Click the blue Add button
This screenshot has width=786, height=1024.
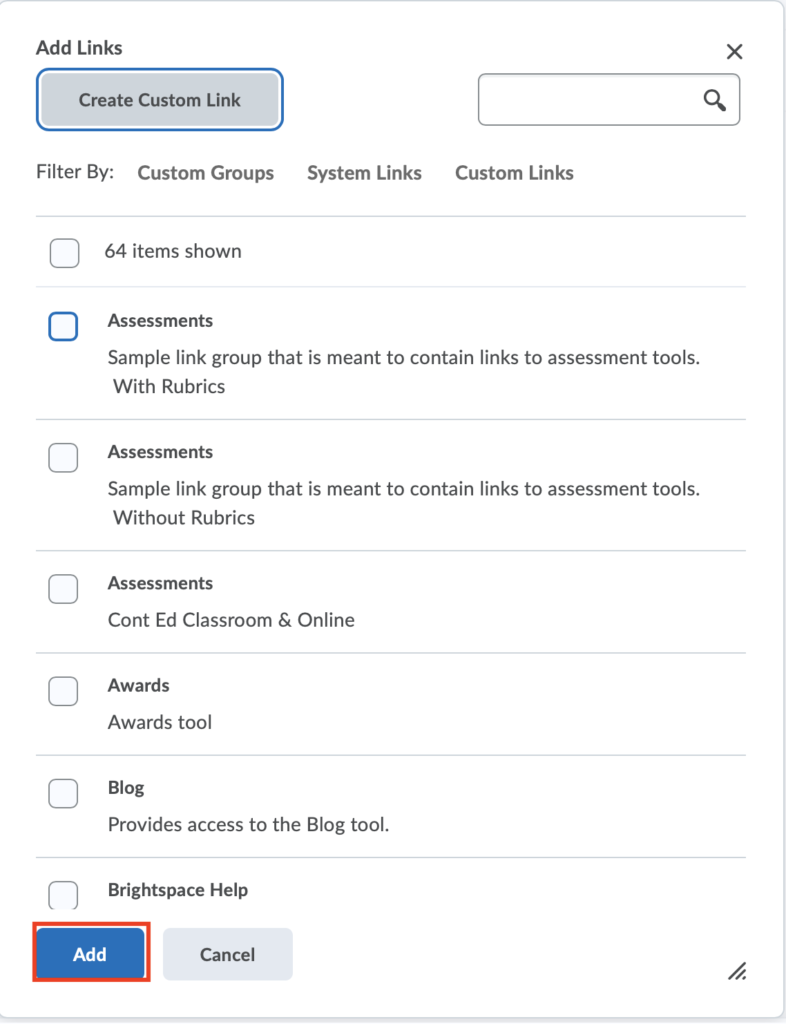pos(90,954)
